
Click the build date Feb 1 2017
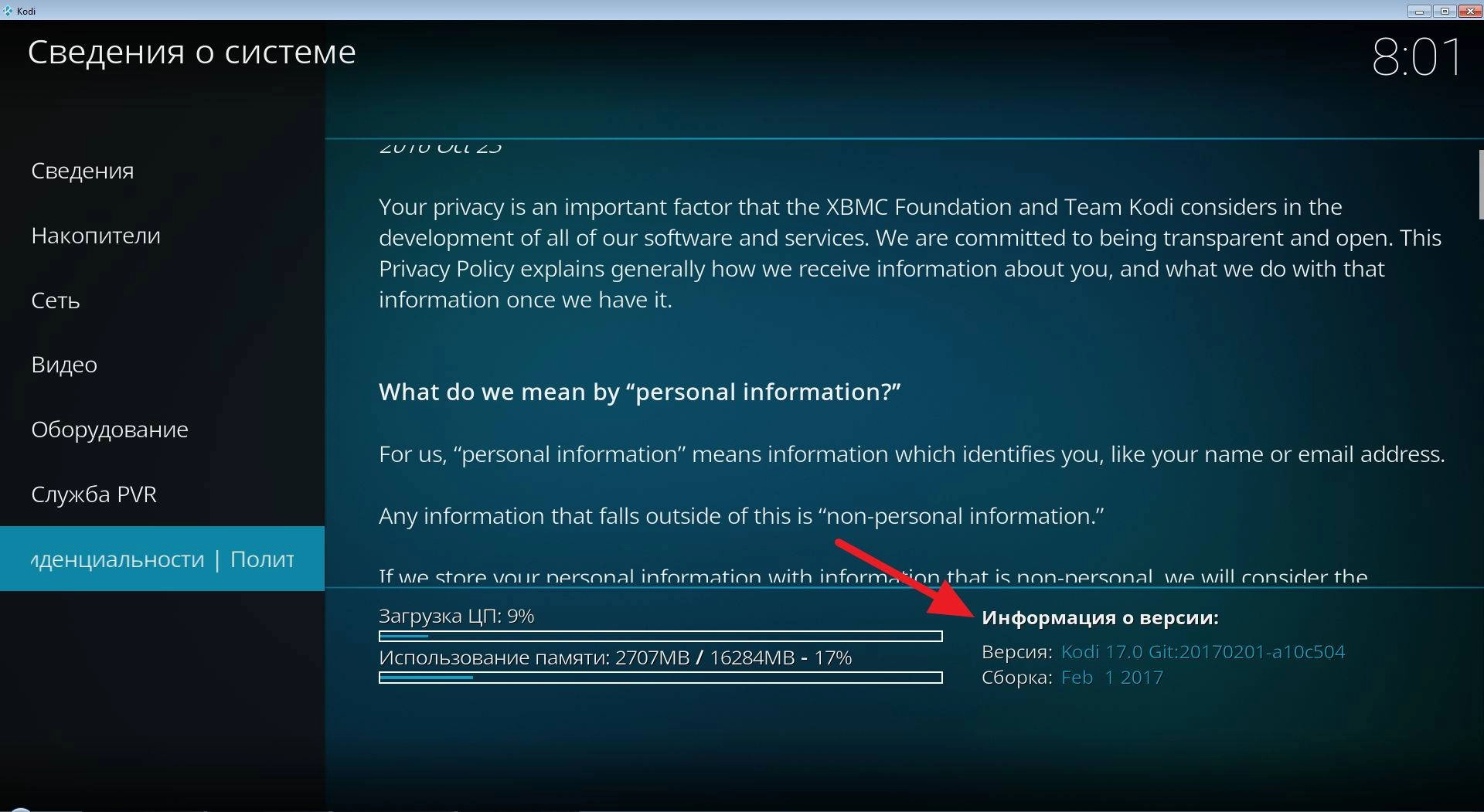1112,678
